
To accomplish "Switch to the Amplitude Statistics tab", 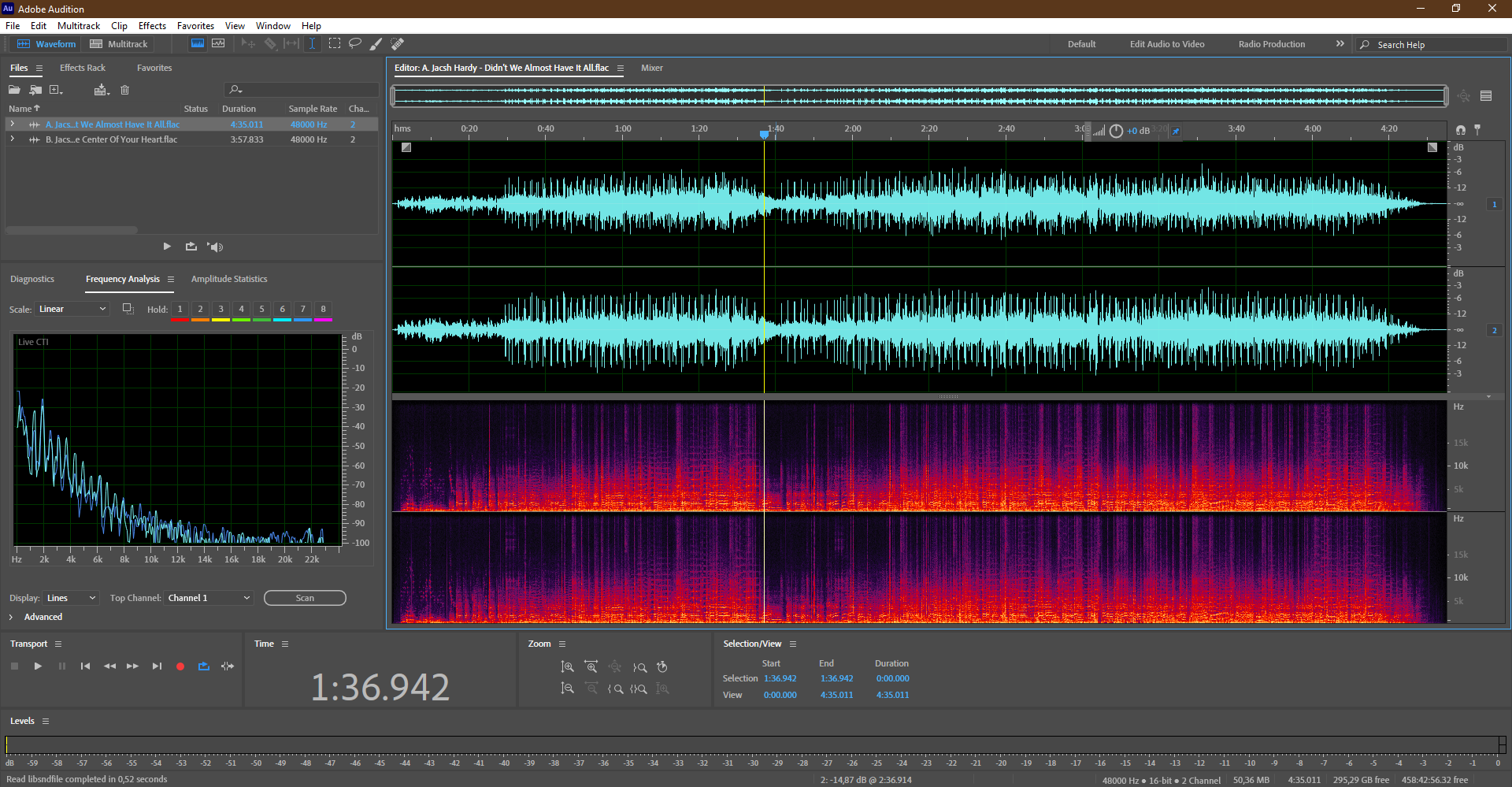I will point(229,279).
